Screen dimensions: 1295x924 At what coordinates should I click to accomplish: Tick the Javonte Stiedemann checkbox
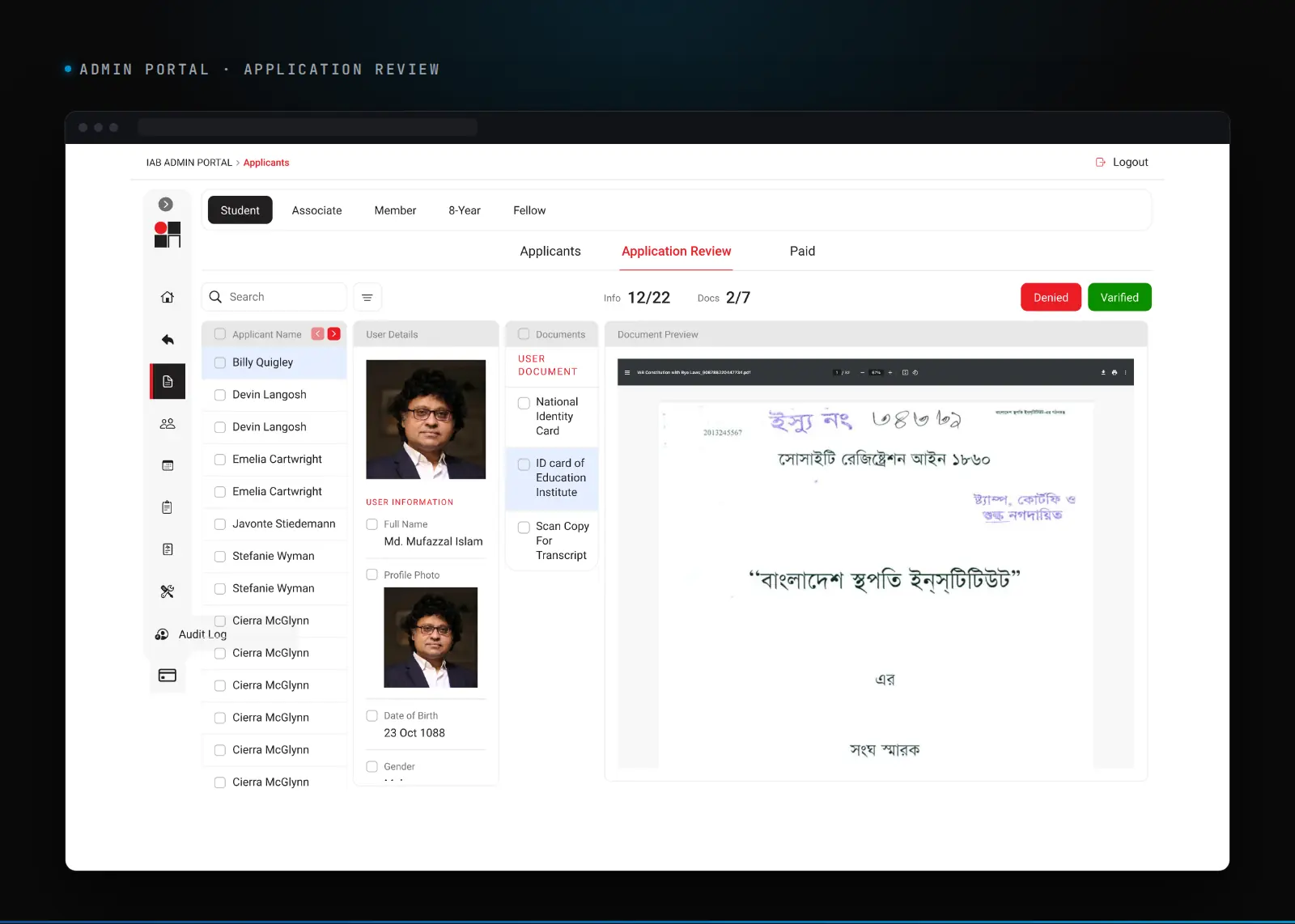[x=220, y=524]
